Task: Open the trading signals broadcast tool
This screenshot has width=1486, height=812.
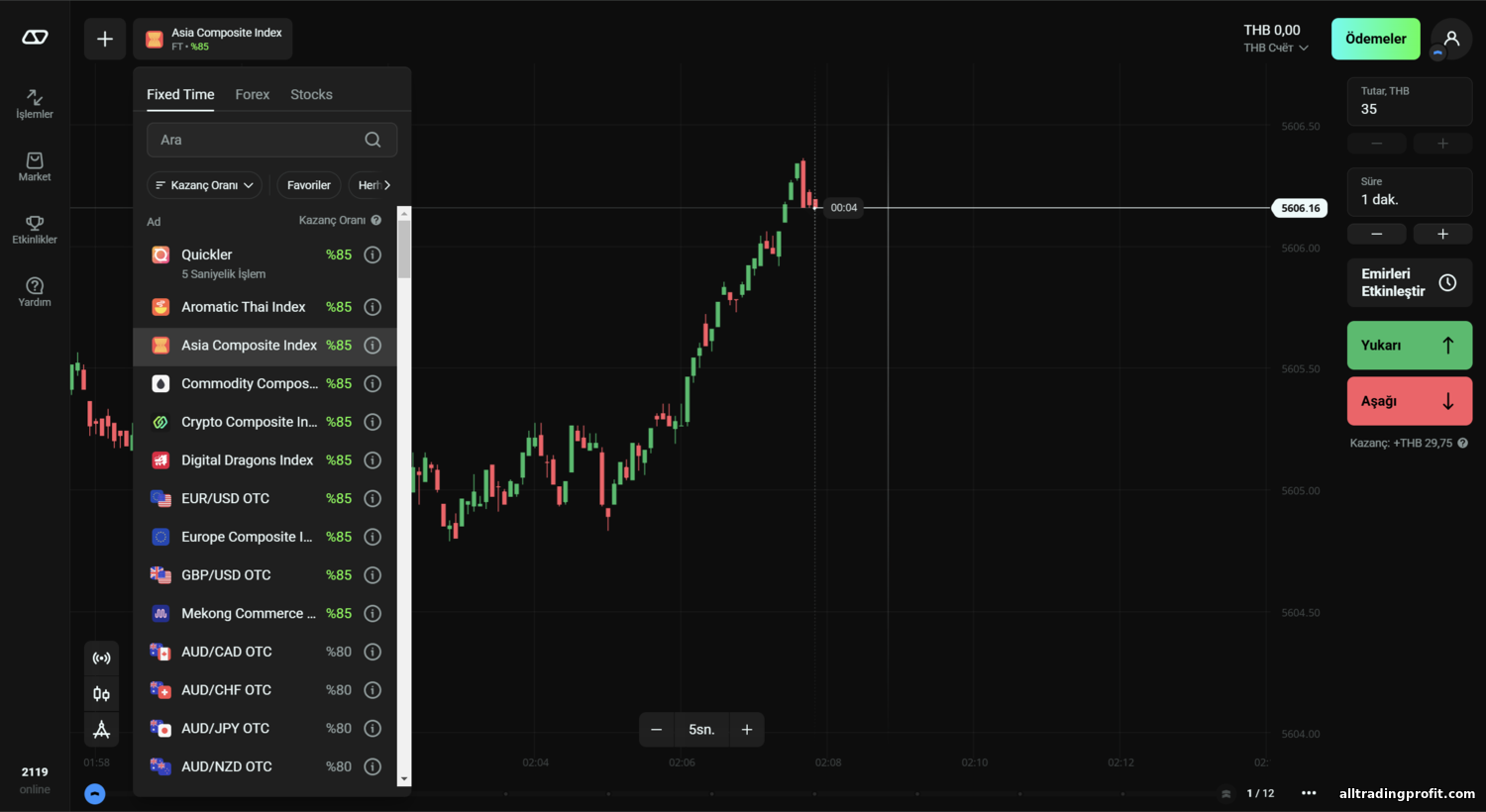Action: pyautogui.click(x=101, y=658)
